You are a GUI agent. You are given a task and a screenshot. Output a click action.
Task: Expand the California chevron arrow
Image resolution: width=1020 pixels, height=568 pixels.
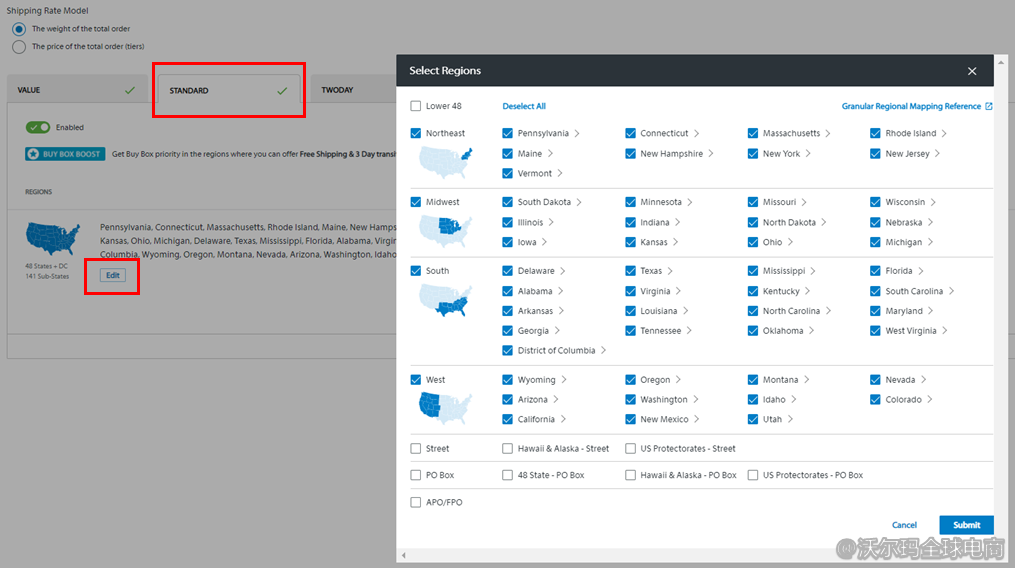click(563, 419)
